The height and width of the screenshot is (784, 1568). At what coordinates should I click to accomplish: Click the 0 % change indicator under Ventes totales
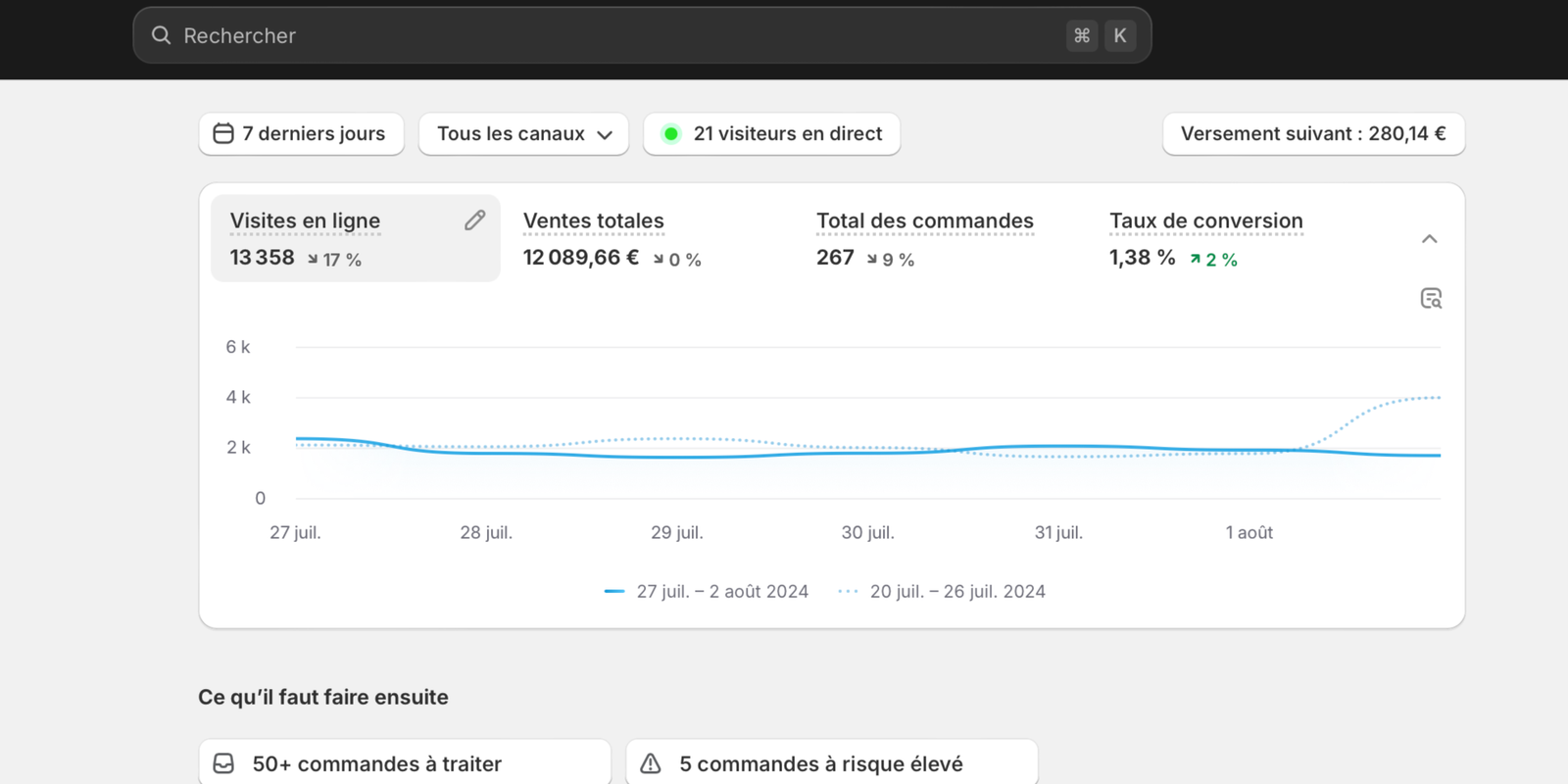point(677,260)
